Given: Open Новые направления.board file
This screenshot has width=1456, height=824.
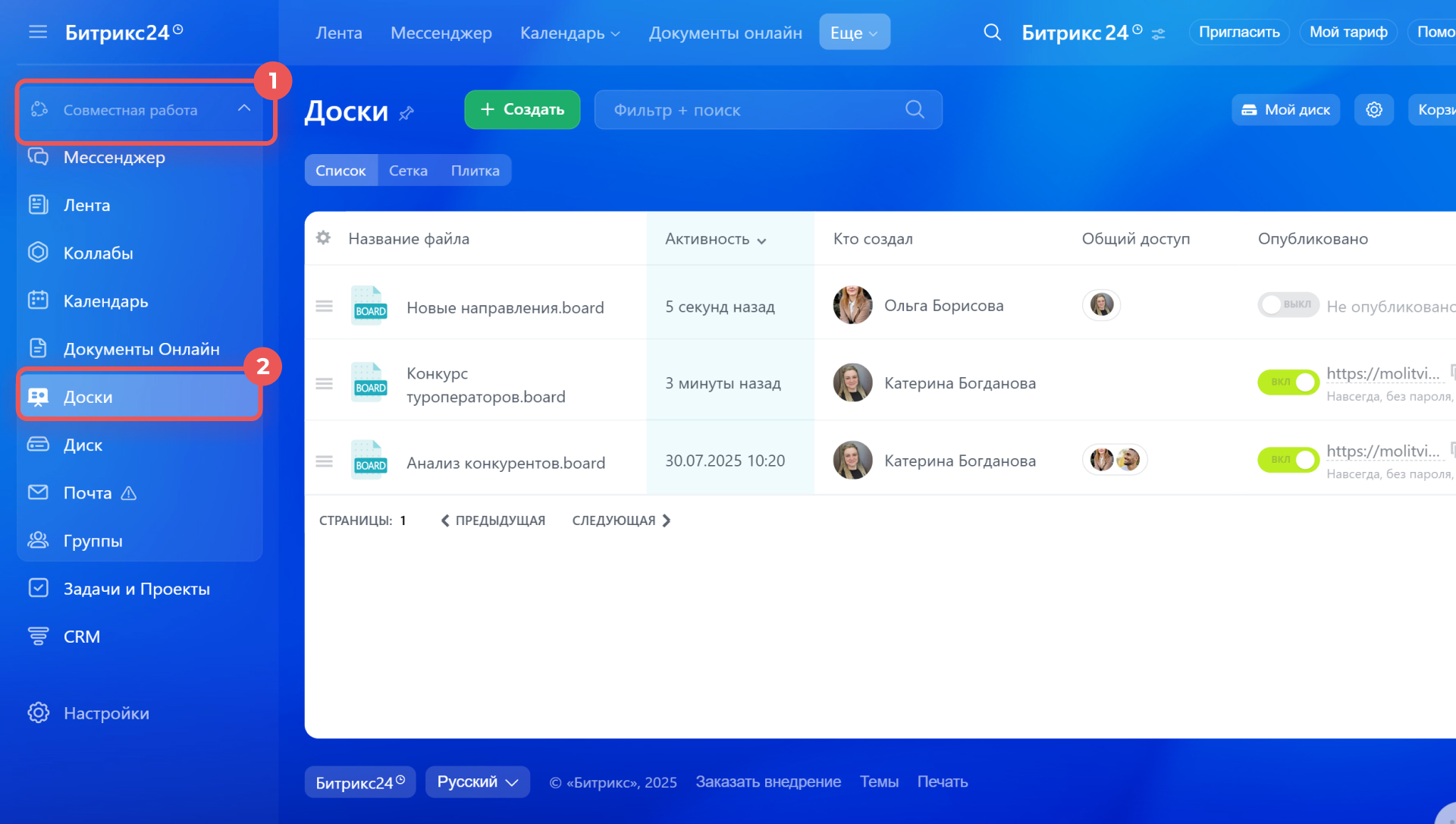Looking at the screenshot, I should coord(505,308).
